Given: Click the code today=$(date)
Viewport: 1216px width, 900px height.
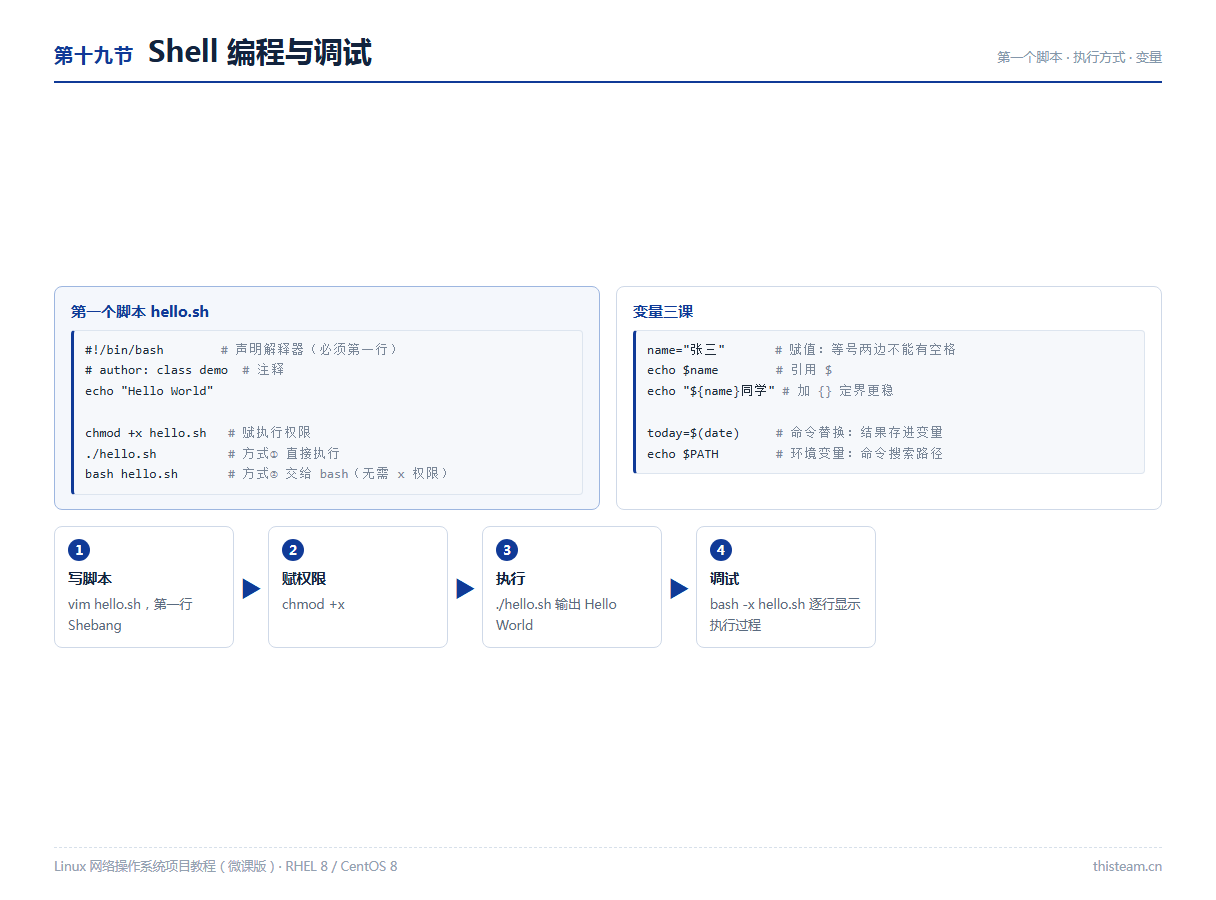Looking at the screenshot, I should 693,433.
